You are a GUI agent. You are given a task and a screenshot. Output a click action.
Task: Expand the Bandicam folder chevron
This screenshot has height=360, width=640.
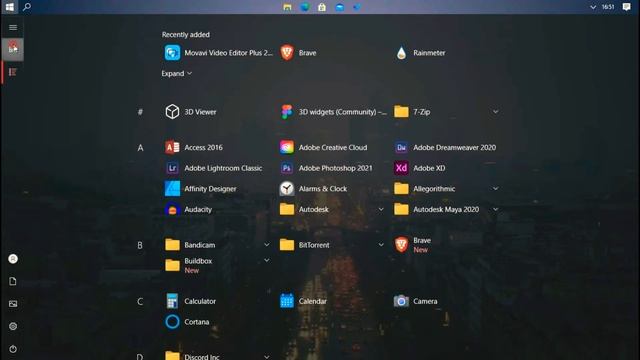click(x=267, y=245)
